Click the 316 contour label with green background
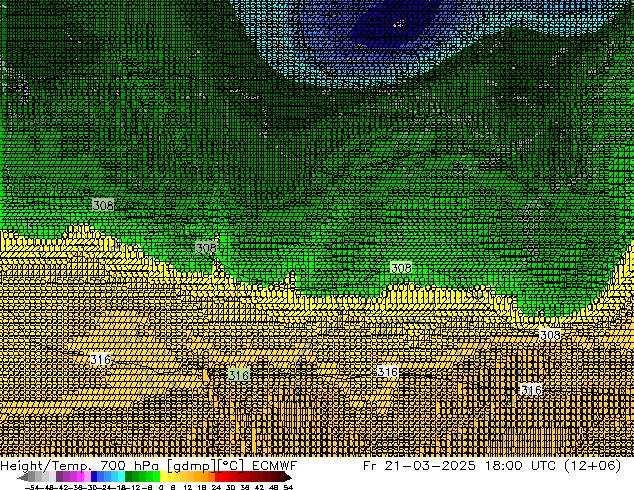The width and height of the screenshot is (634, 490). (239, 375)
